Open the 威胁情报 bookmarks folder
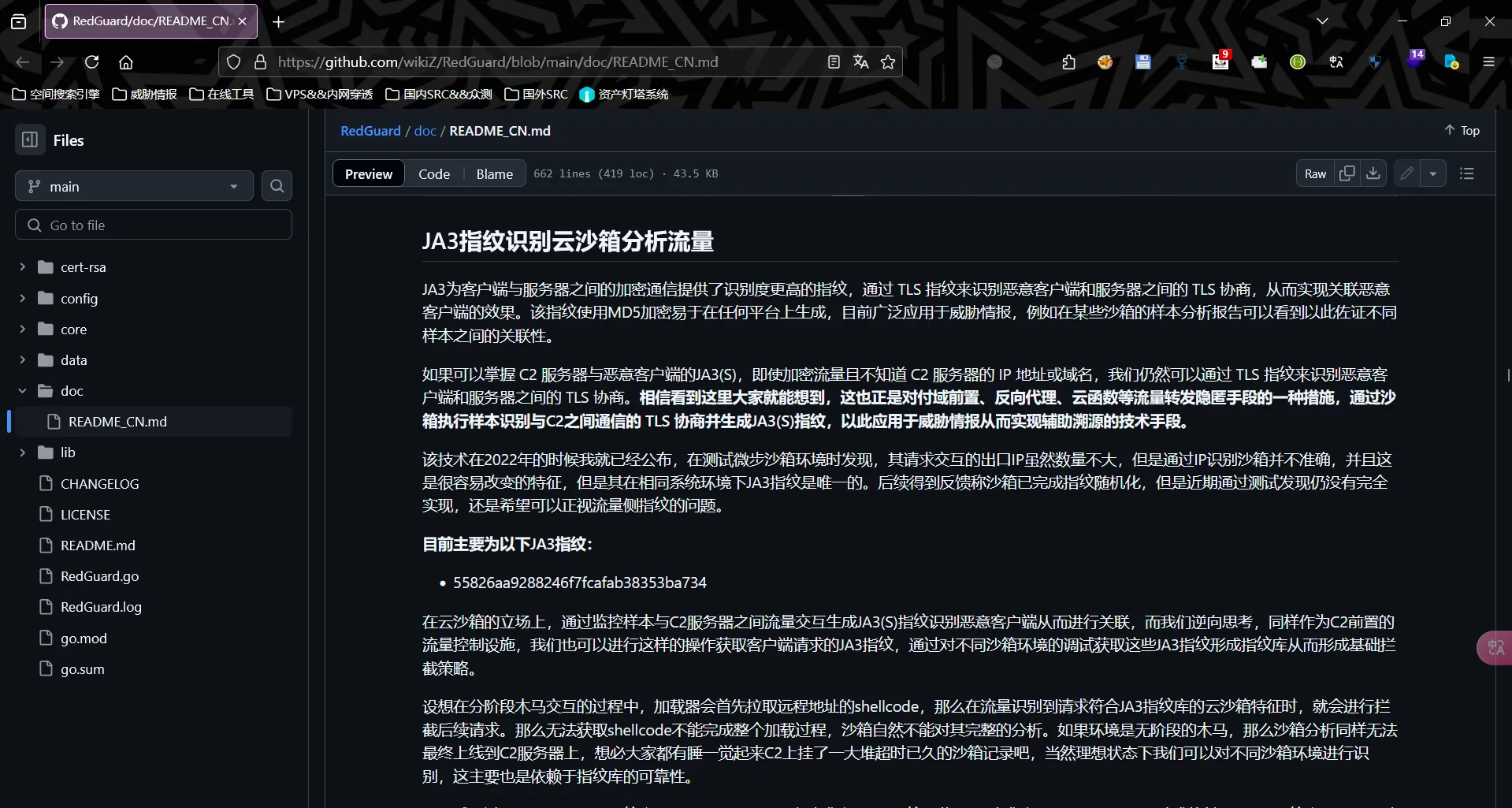The height and width of the screenshot is (808, 1512). tap(144, 95)
